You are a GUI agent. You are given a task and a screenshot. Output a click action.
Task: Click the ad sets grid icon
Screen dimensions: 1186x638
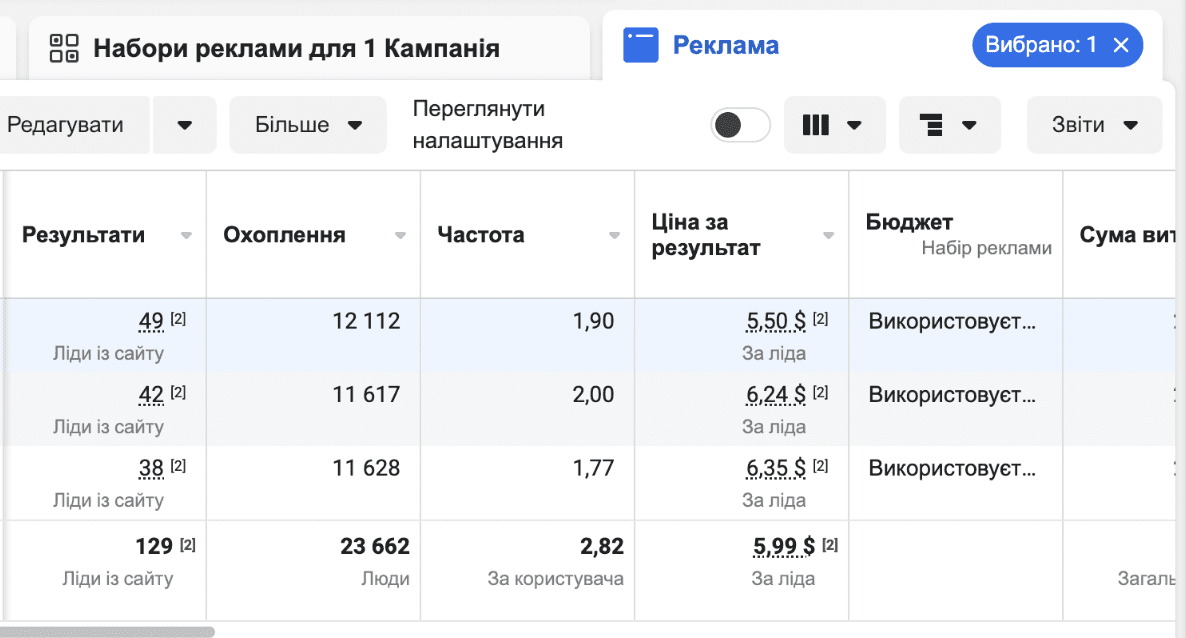[64, 48]
